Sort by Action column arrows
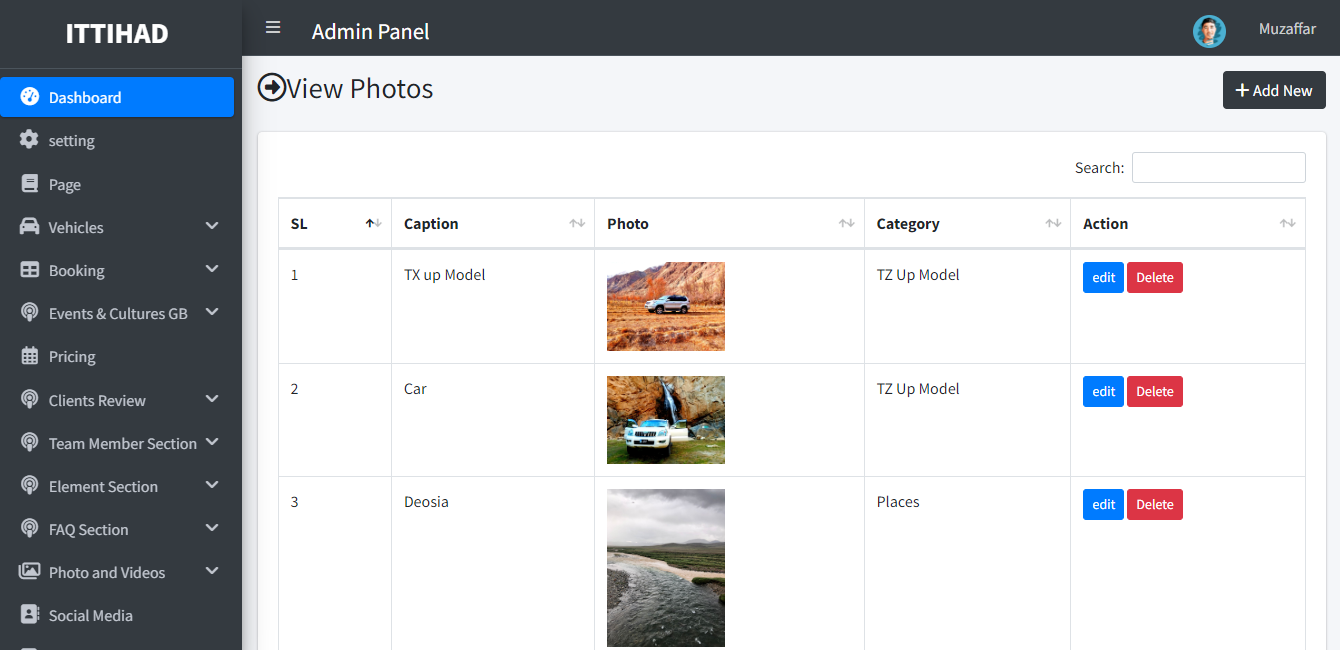This screenshot has height=650, width=1340. (1288, 224)
